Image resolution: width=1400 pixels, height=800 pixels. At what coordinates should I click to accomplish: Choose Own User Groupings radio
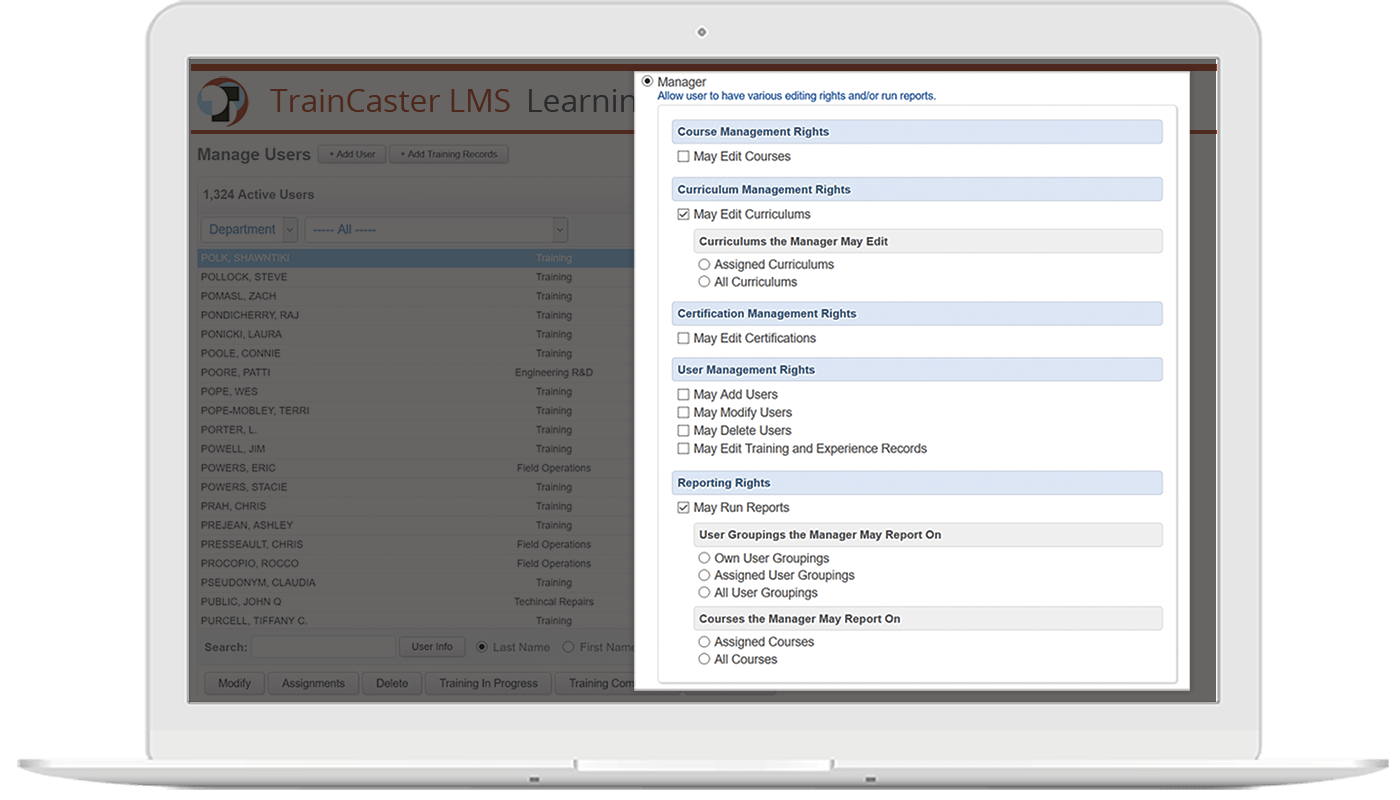(704, 559)
